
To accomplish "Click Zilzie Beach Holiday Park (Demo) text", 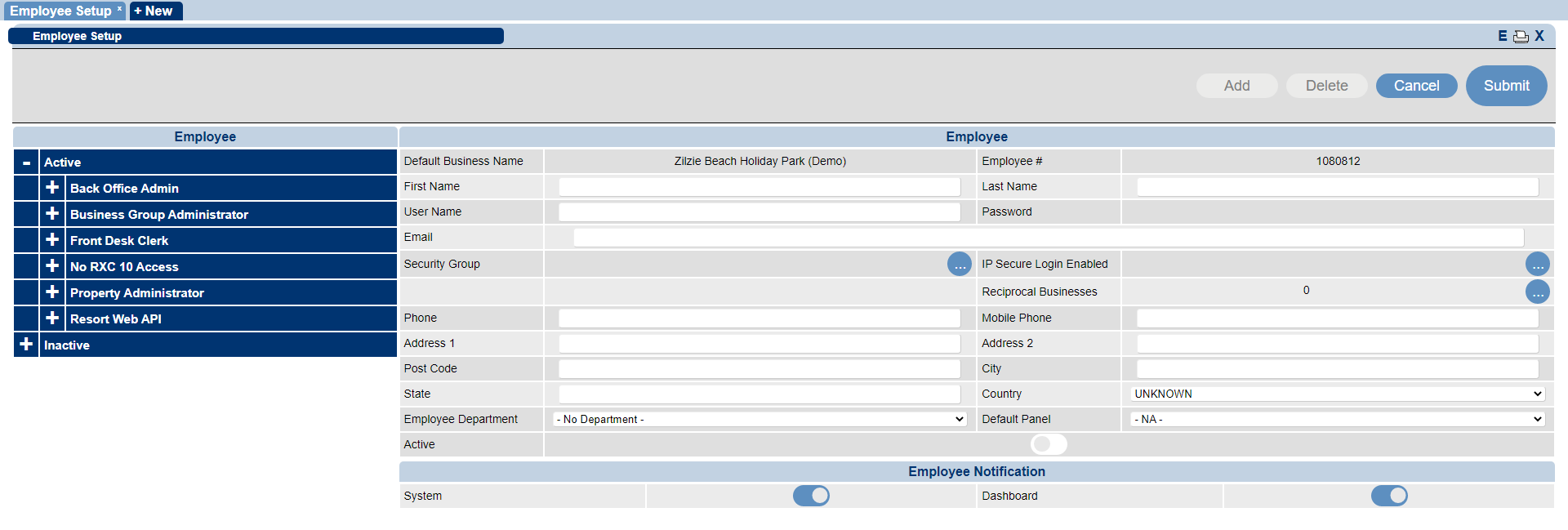I will click(x=759, y=161).
